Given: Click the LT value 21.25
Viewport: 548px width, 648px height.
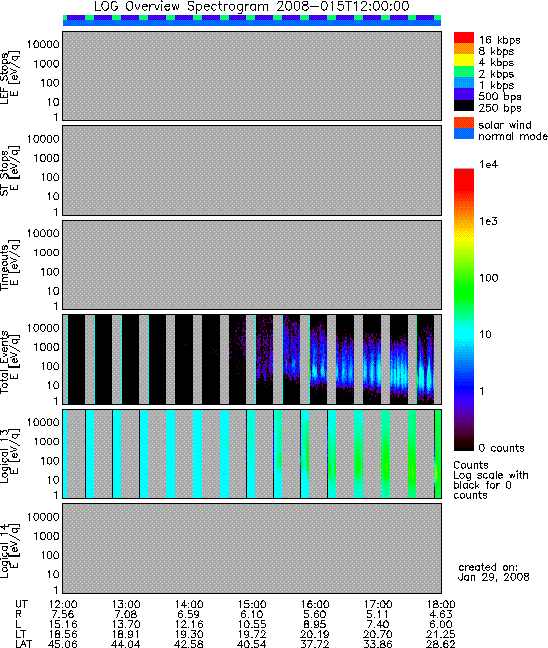Looking at the screenshot, I should [x=441, y=634].
